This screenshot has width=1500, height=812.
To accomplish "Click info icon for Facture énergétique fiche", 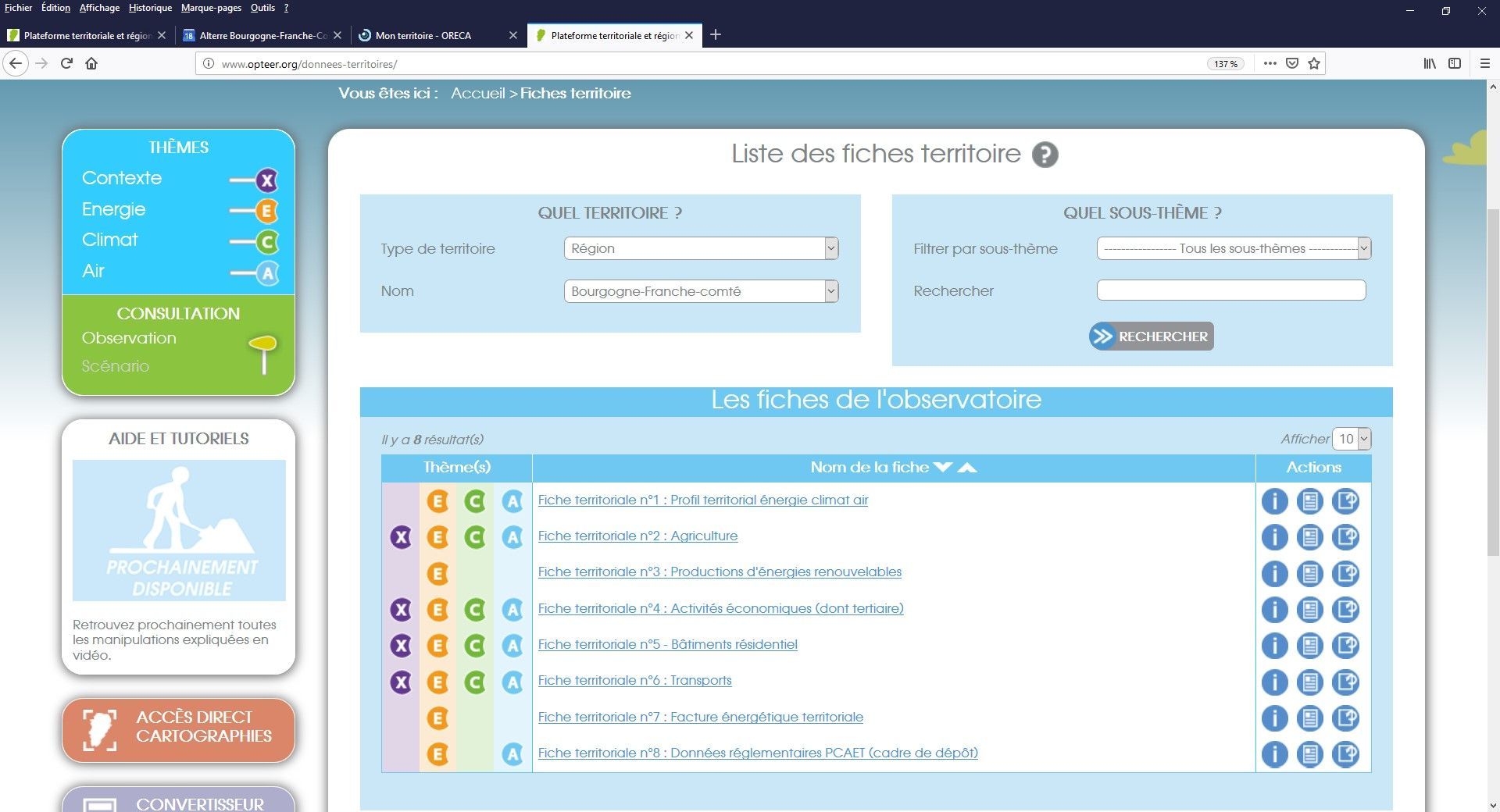I will click(1274, 718).
